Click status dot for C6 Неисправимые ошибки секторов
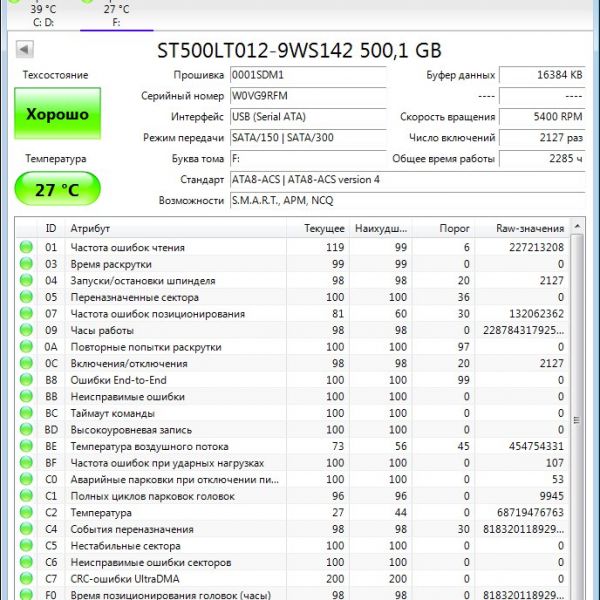This screenshot has height=600, width=600. point(26,562)
